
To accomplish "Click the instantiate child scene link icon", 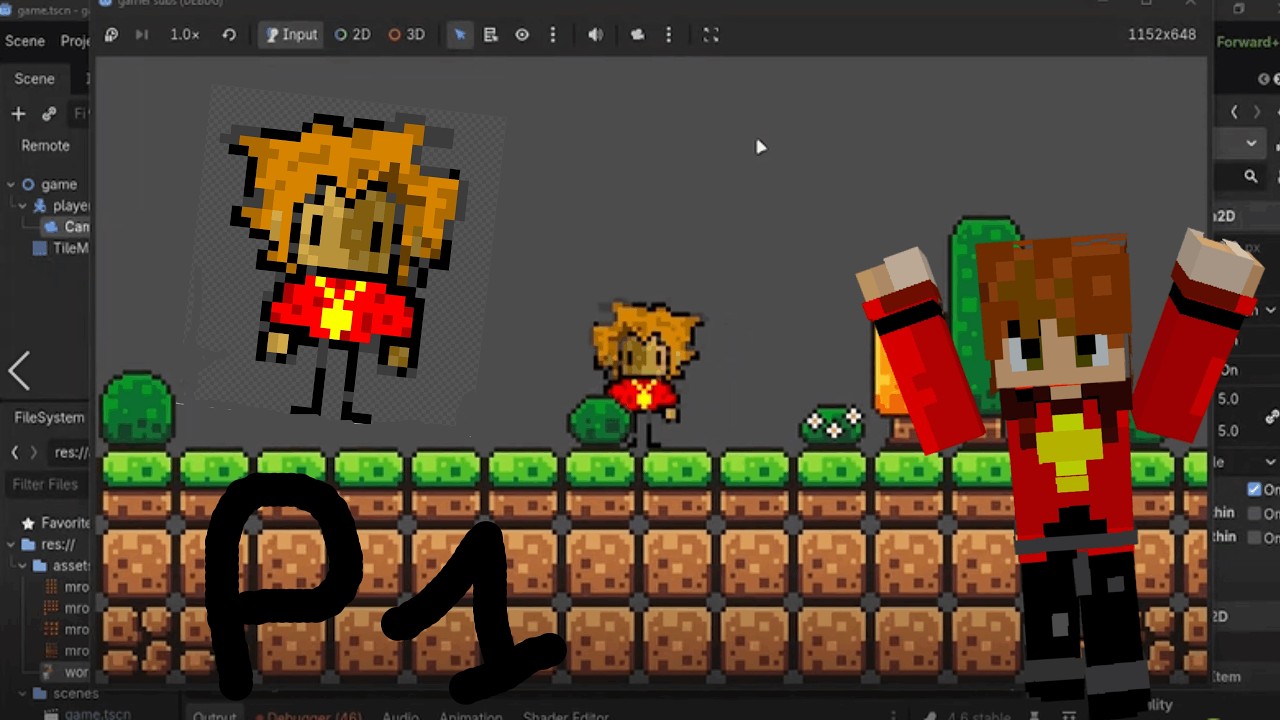I will [x=49, y=114].
